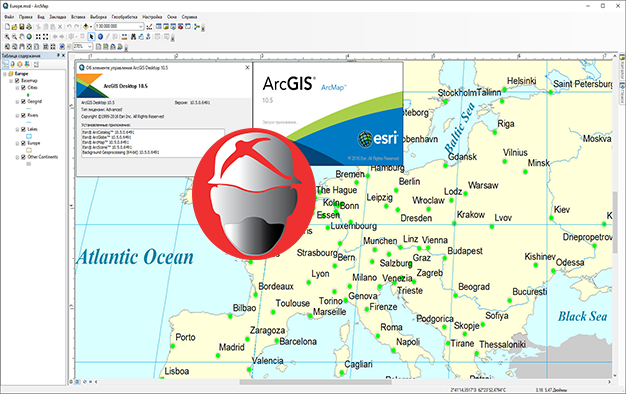Viewport: 626px width, 394px height.
Task: Collapse the Cities layer expander
Action: pos(17,88)
